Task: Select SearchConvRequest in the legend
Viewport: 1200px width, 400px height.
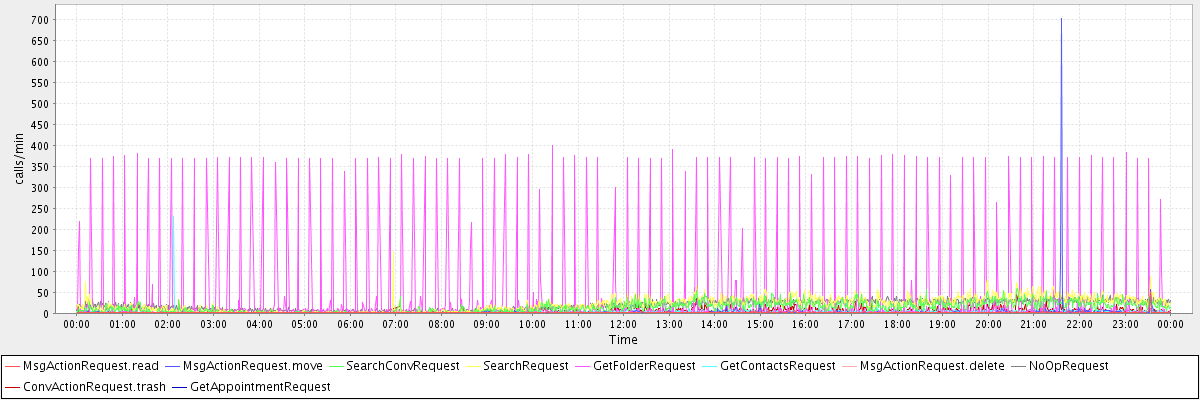Action: pos(402,366)
